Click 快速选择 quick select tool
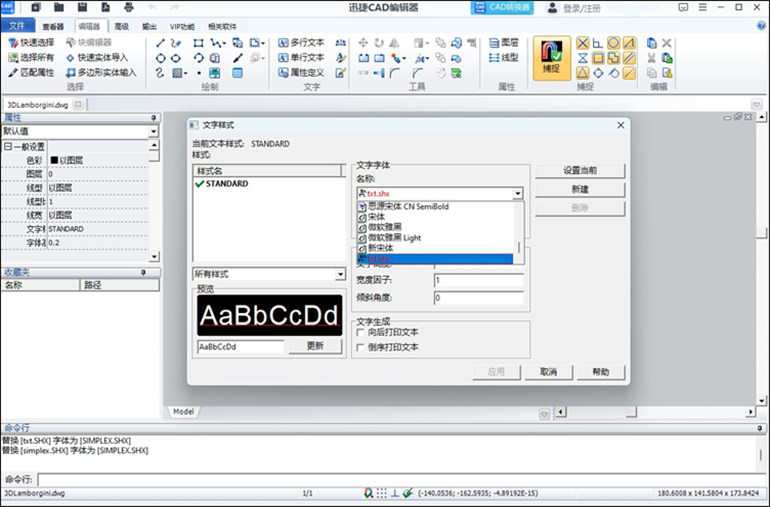 click(x=31, y=43)
